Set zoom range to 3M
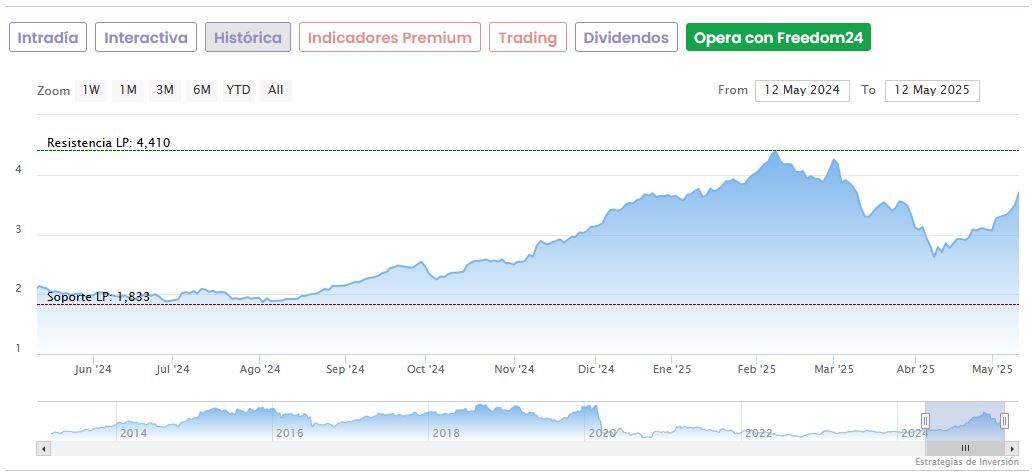The height and width of the screenshot is (476, 1035). click(x=165, y=90)
